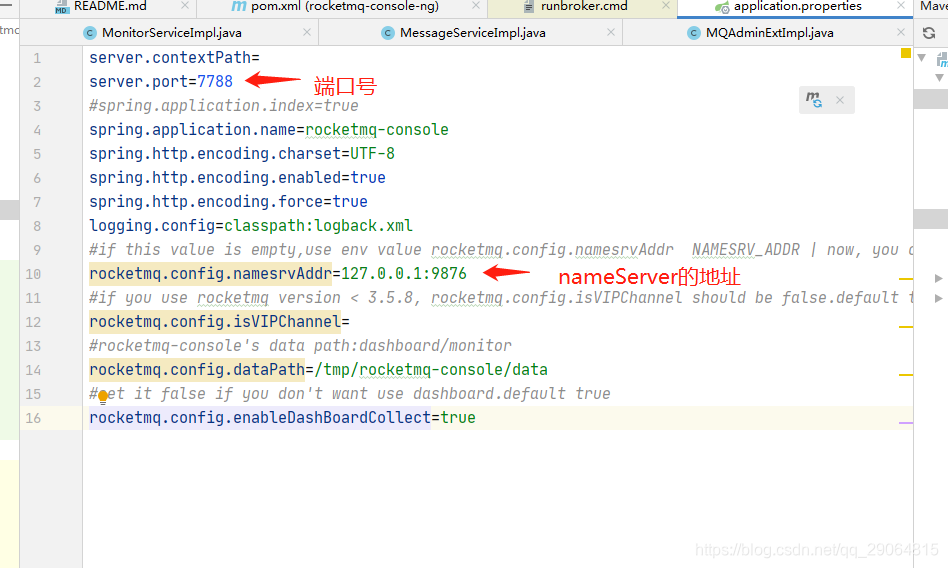Viewport: 948px width, 568px height.
Task: Click line number 16 in the gutter
Action: (x=33, y=418)
